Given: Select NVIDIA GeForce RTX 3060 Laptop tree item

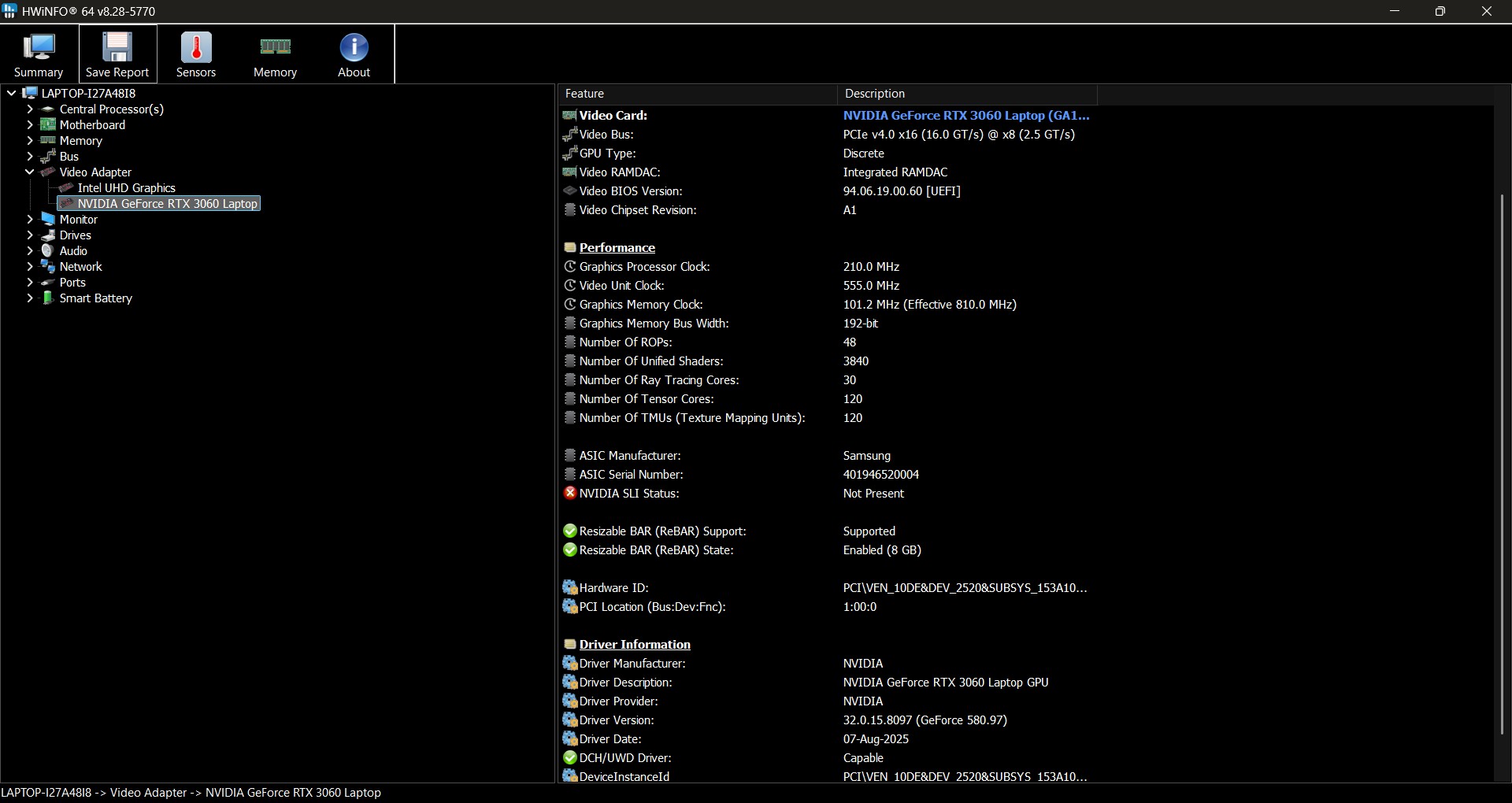Looking at the screenshot, I should click(168, 203).
